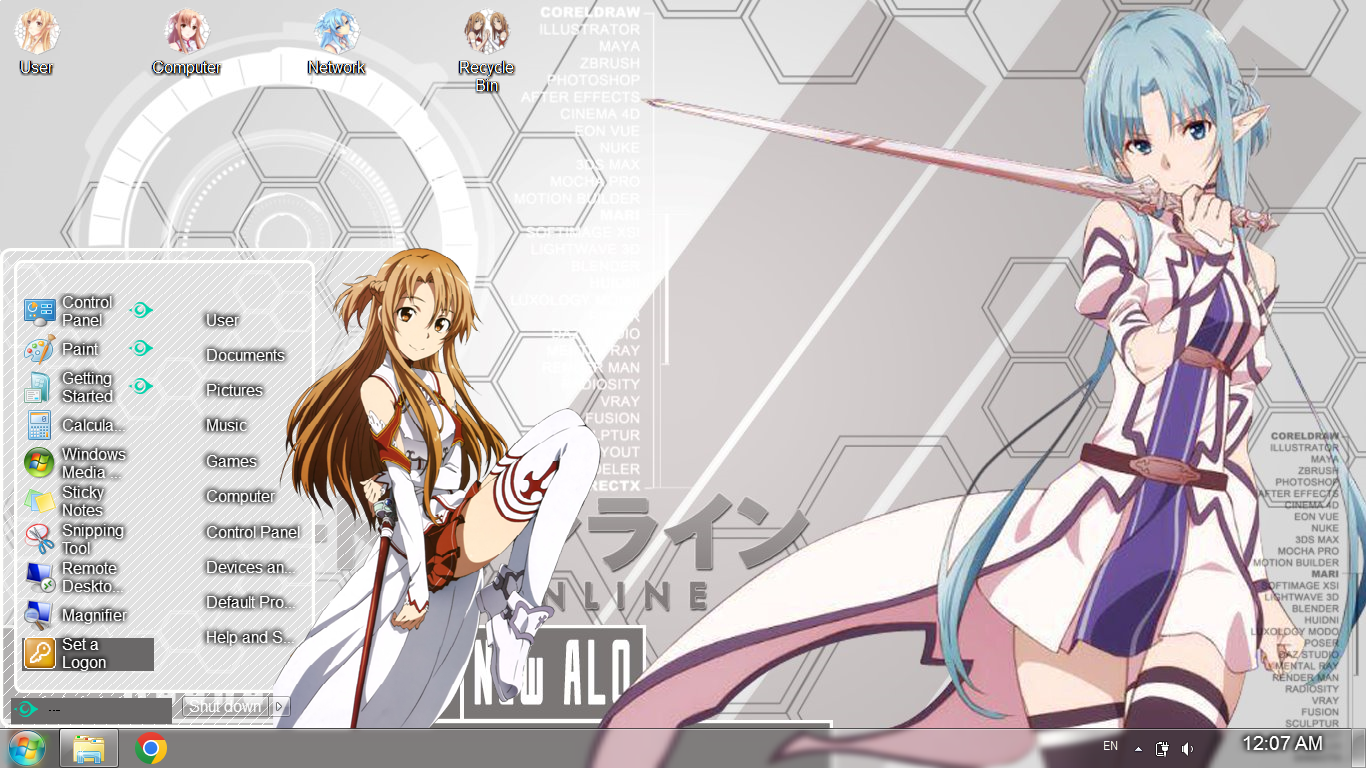Open User folder link in start menu
This screenshot has width=1366, height=768.
[222, 320]
